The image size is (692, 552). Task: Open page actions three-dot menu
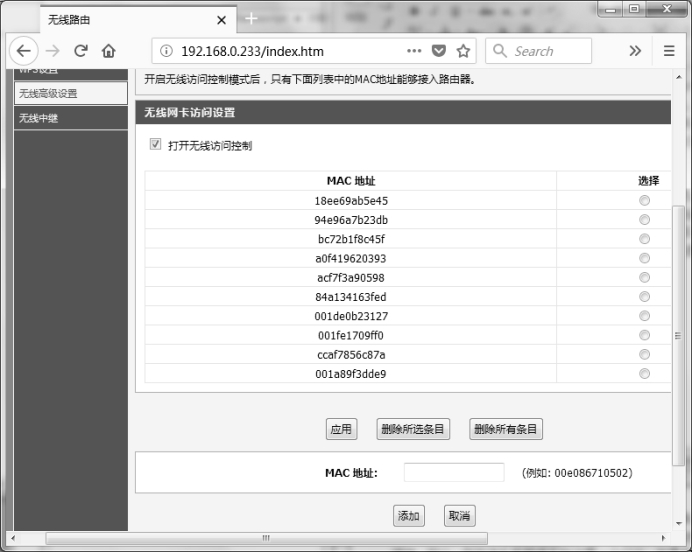point(414,51)
